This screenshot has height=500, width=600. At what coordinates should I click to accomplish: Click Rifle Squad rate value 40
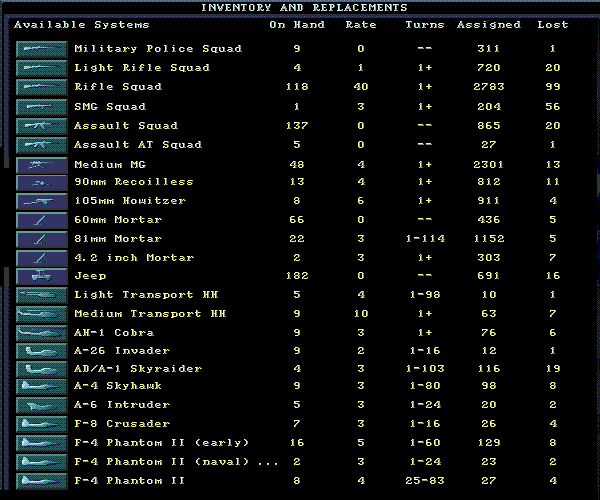pos(361,87)
